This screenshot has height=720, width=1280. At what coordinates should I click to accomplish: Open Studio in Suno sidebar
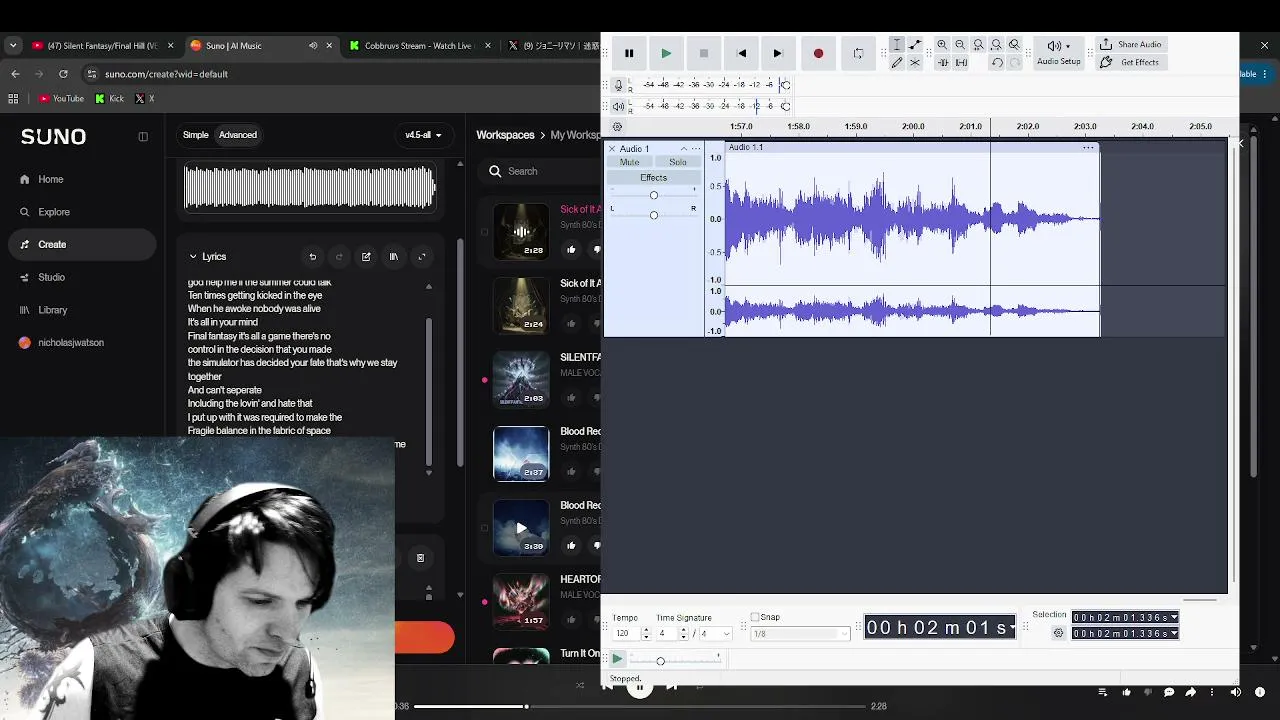tap(51, 277)
